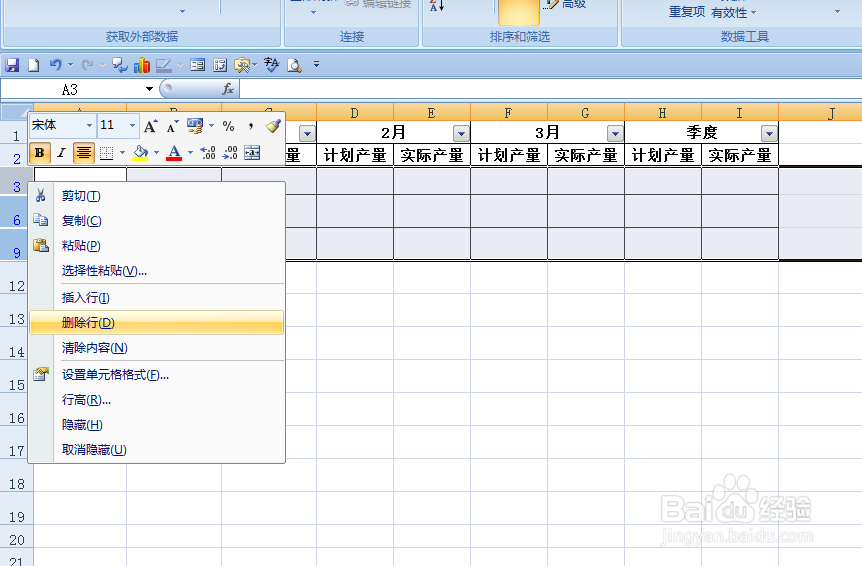Screen dimensions: 862x566
Task: Open the font size 11 dropdown
Action: point(132,126)
